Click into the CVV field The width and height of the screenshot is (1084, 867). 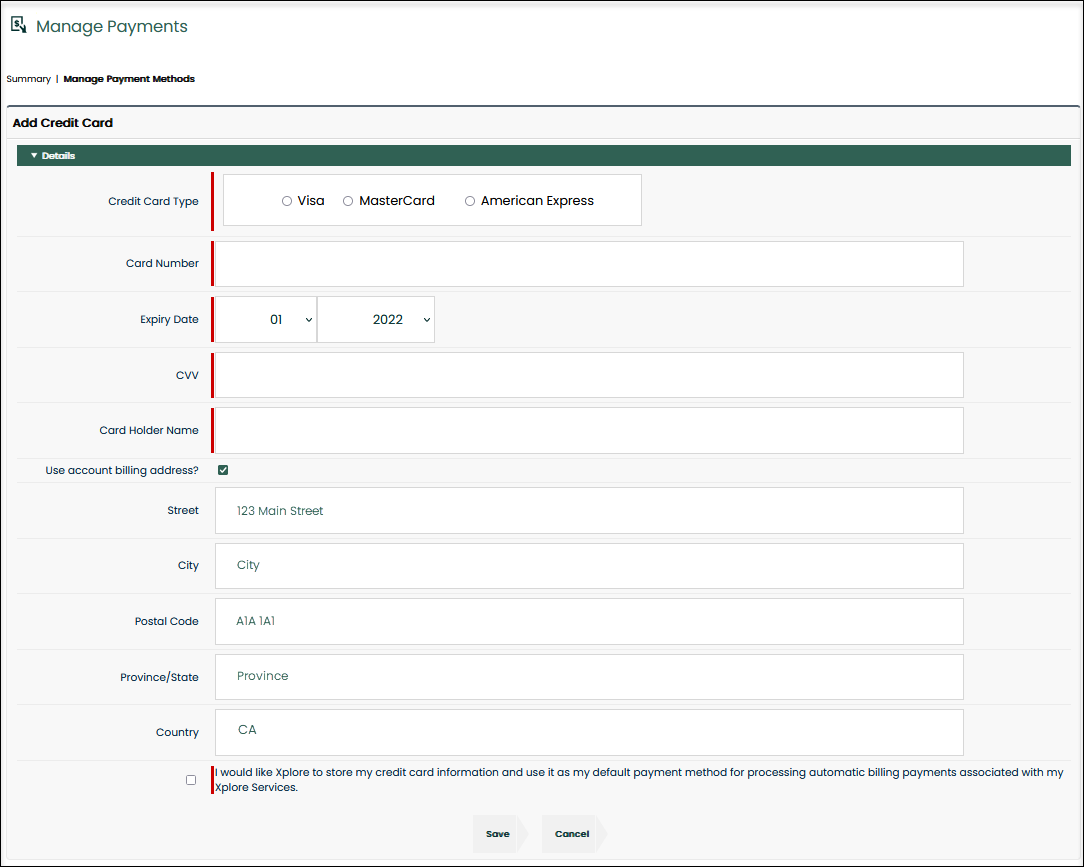589,375
